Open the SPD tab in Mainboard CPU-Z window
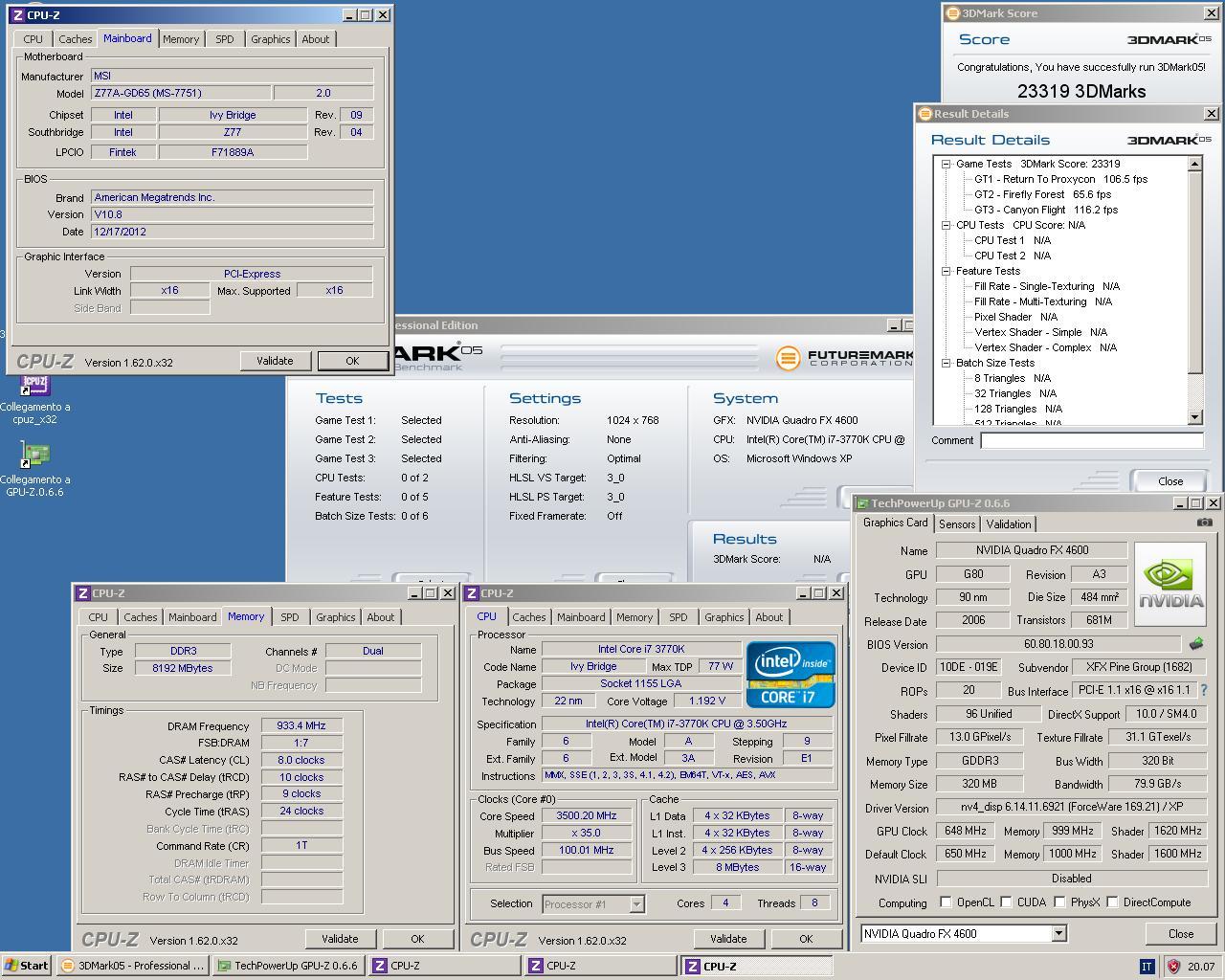1225x980 pixels. pos(224,39)
